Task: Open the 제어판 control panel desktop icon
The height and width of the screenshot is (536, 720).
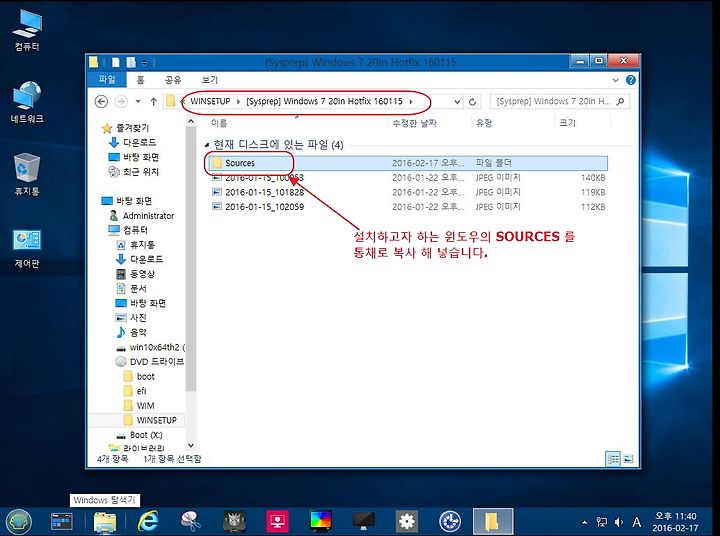Action: coord(27,247)
